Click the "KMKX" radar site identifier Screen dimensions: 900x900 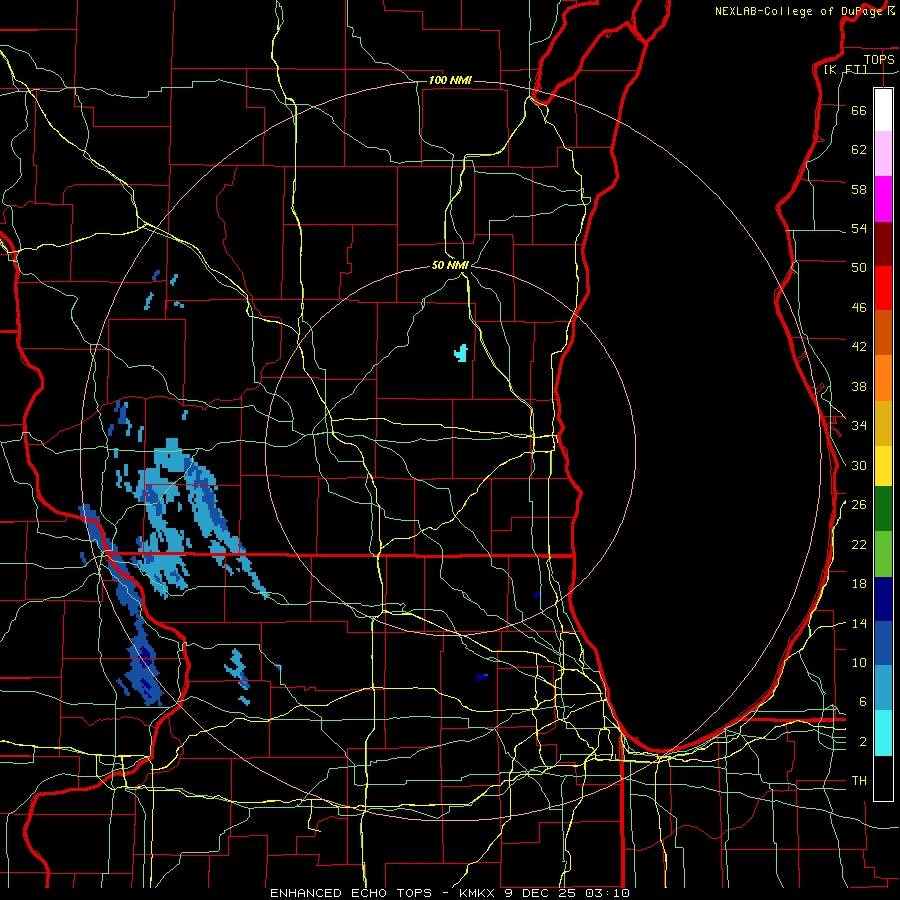click(x=479, y=893)
